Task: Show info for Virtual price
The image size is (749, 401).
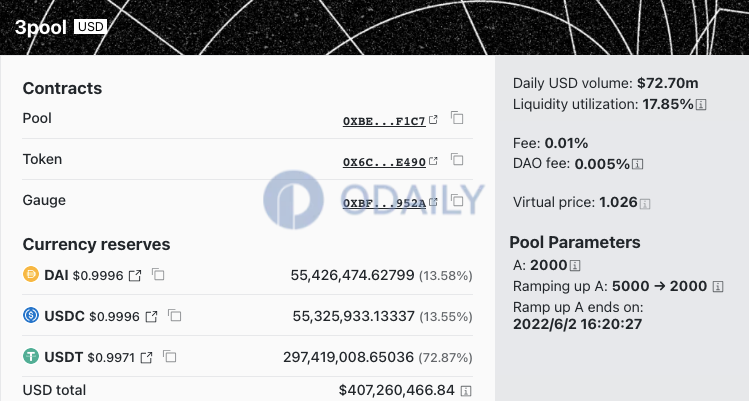Action: point(645,204)
